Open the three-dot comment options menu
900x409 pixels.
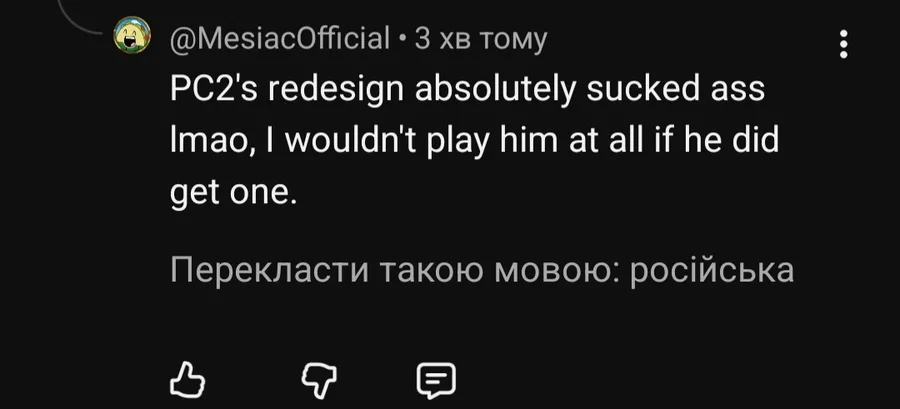click(x=845, y=45)
